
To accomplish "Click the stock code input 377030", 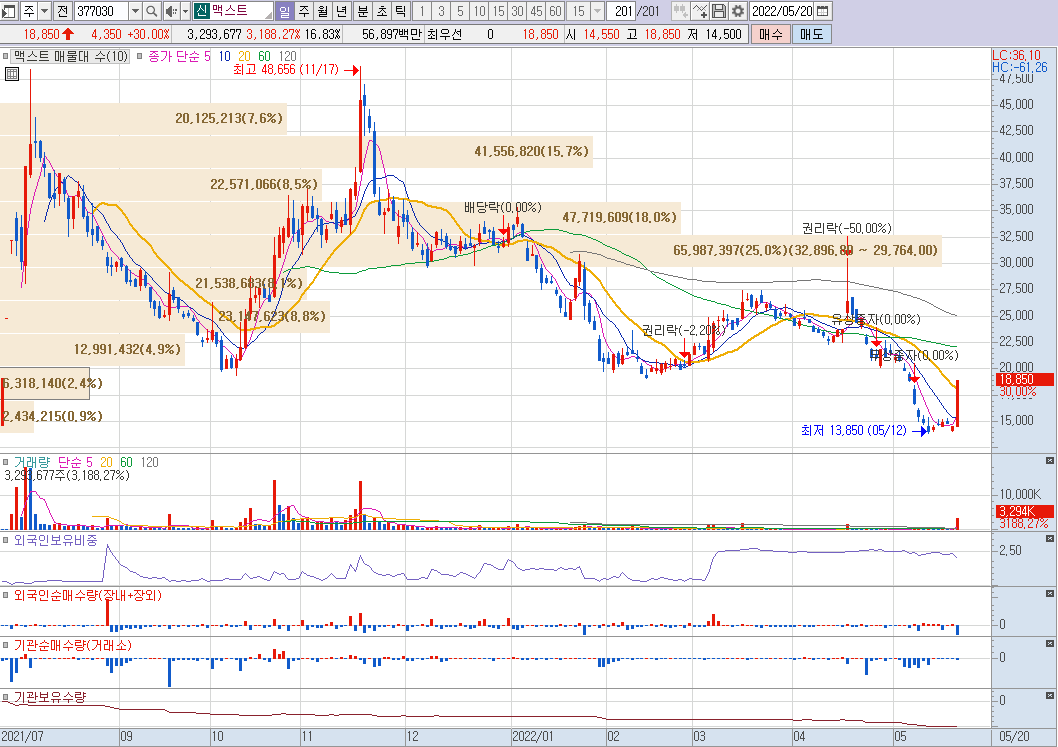I will tap(101, 11).
